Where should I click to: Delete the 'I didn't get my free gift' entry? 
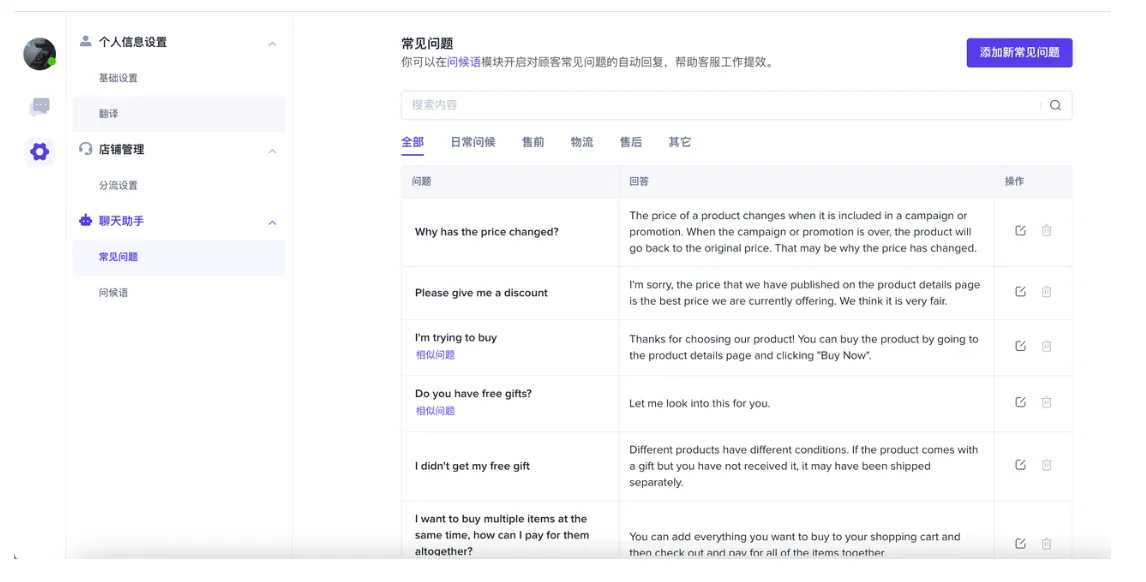(x=1046, y=465)
